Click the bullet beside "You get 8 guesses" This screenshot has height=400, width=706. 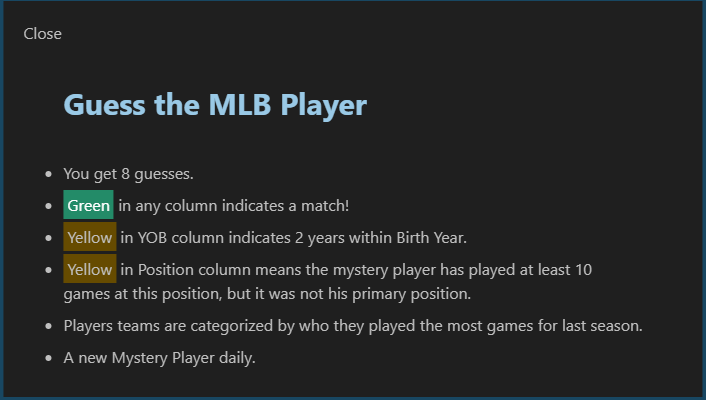48,174
